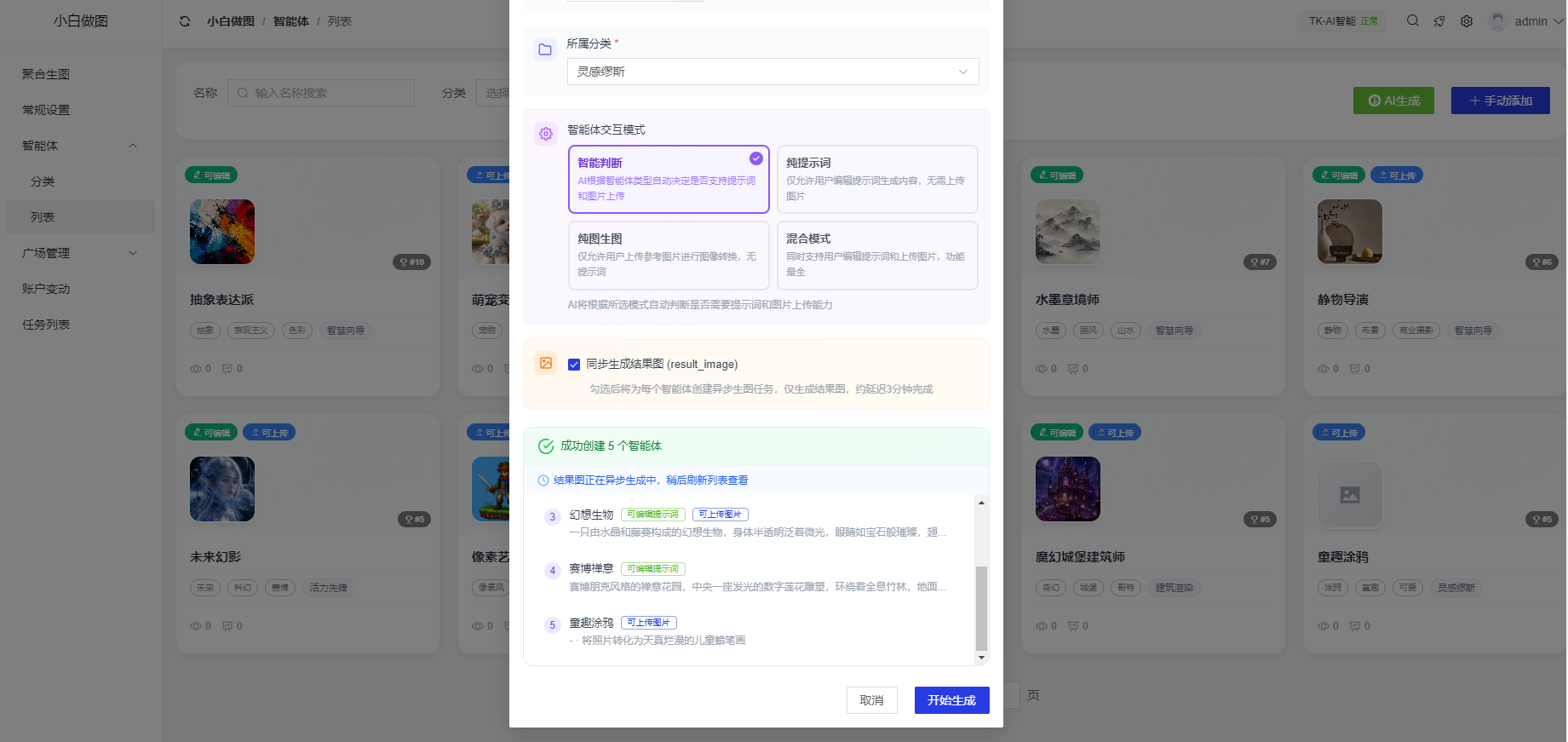Select 纯图生图 interaction mode
The width and height of the screenshot is (1568, 742).
(x=669, y=256)
